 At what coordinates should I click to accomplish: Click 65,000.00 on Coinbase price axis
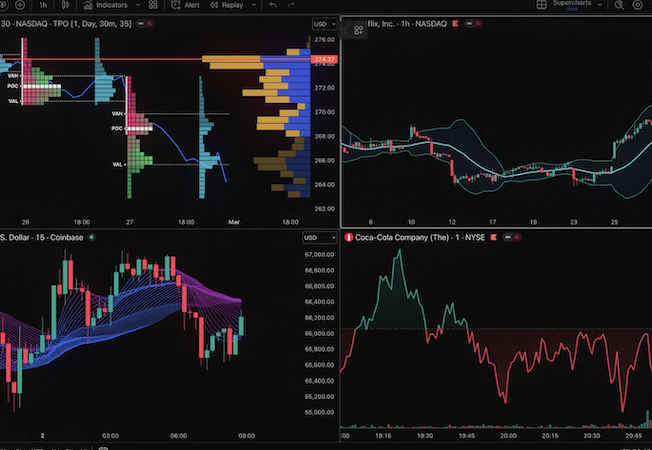(319, 412)
